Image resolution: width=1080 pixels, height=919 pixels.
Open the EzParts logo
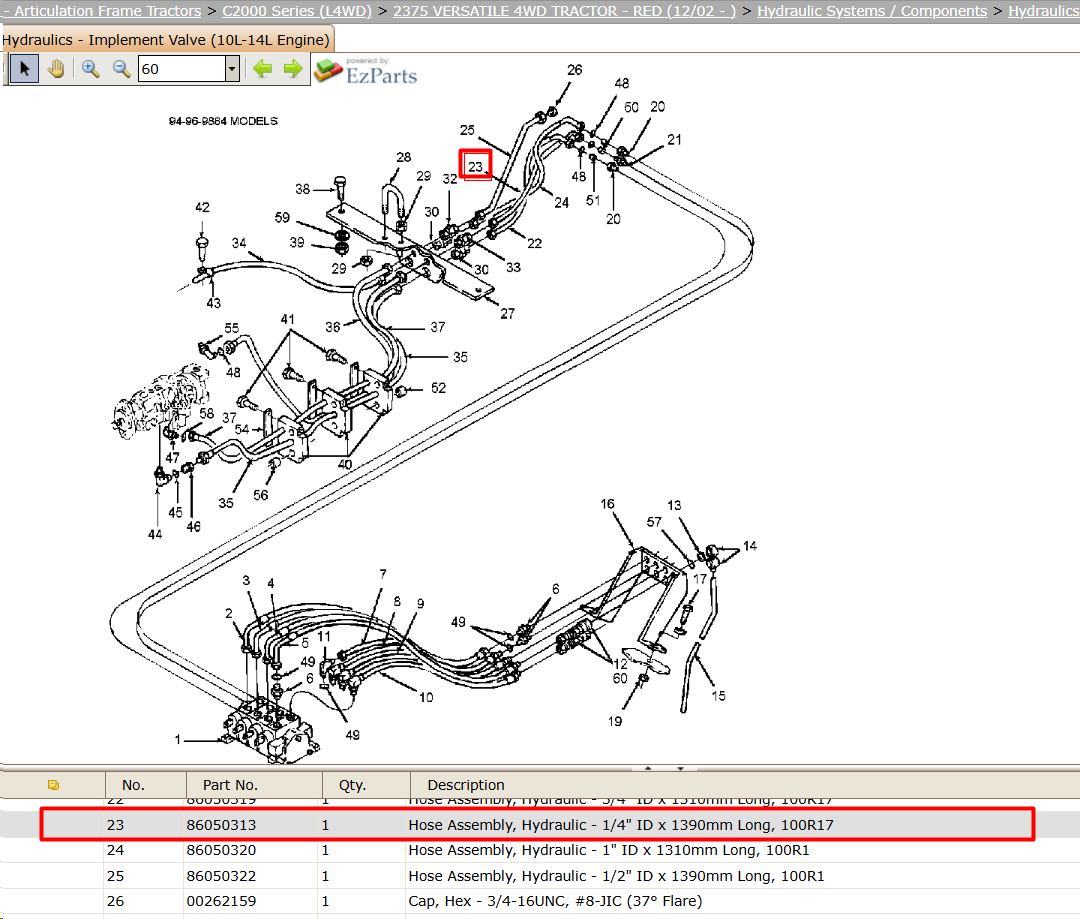coord(366,71)
